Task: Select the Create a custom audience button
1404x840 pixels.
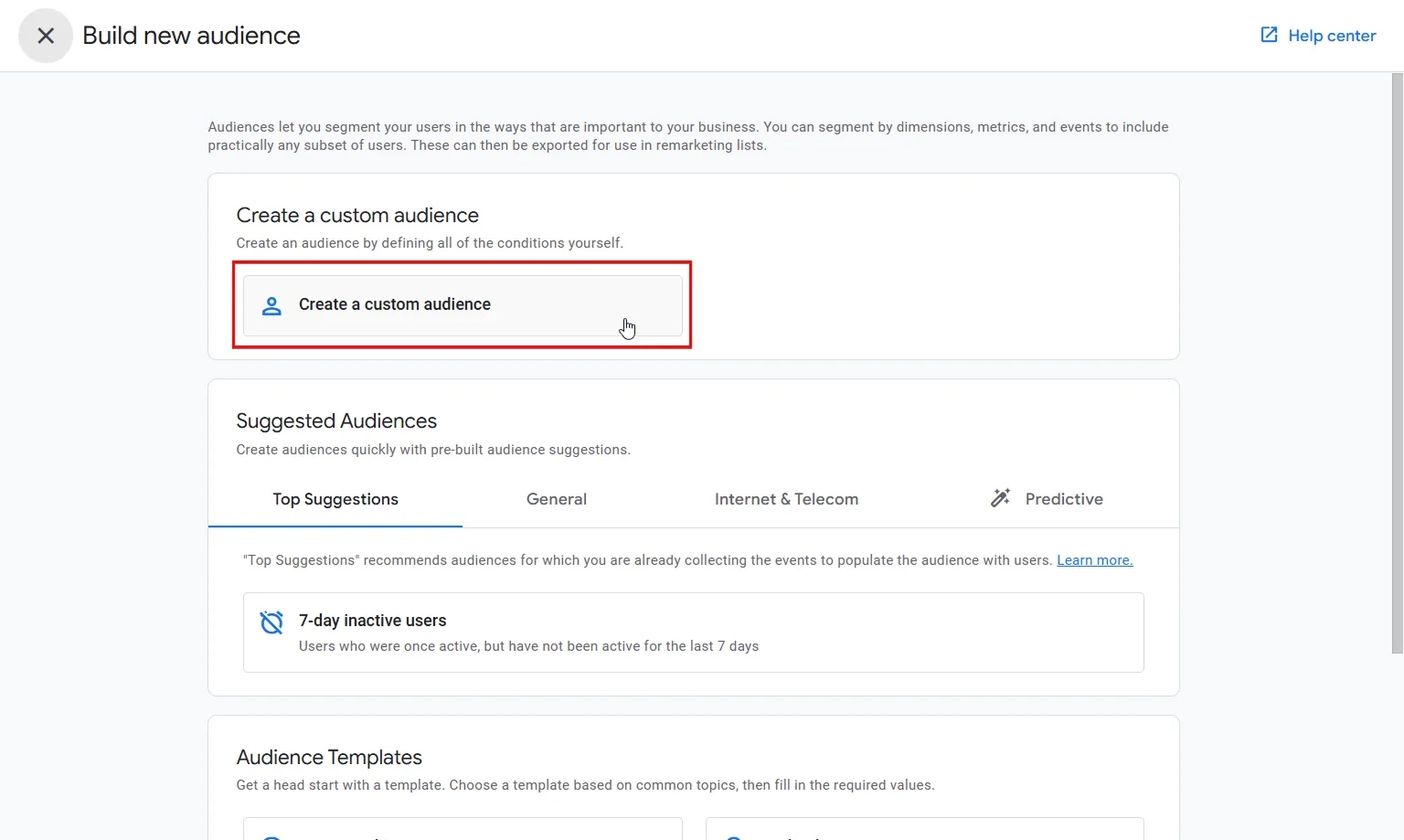Action: pyautogui.click(x=463, y=305)
